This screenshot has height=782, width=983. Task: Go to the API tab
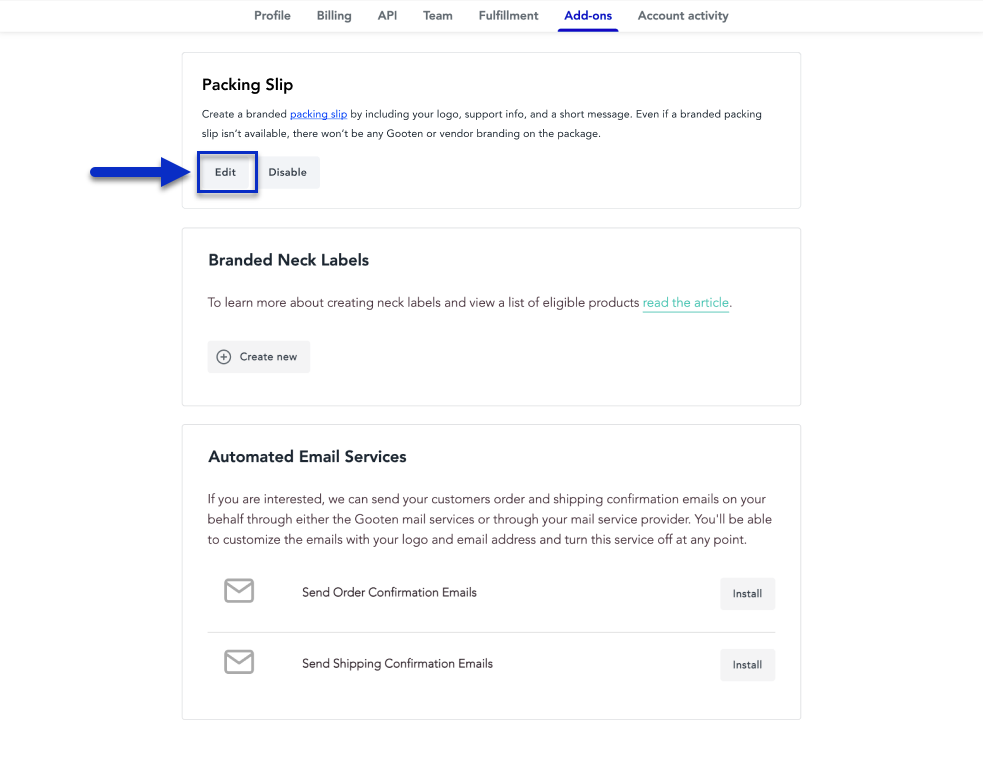click(x=387, y=16)
